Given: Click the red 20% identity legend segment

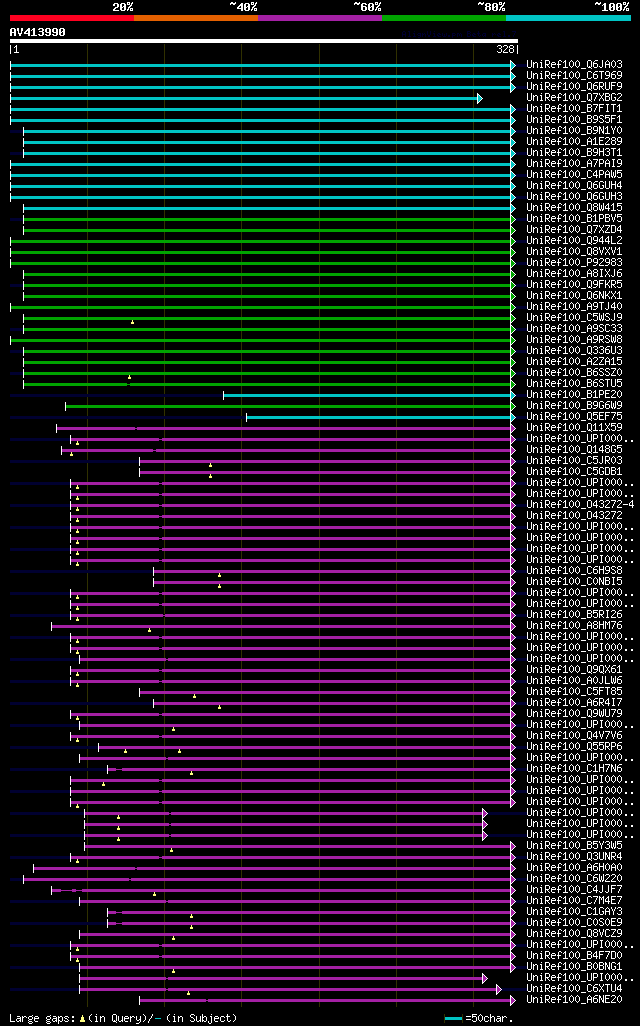Looking at the screenshot, I should tap(72, 18).
